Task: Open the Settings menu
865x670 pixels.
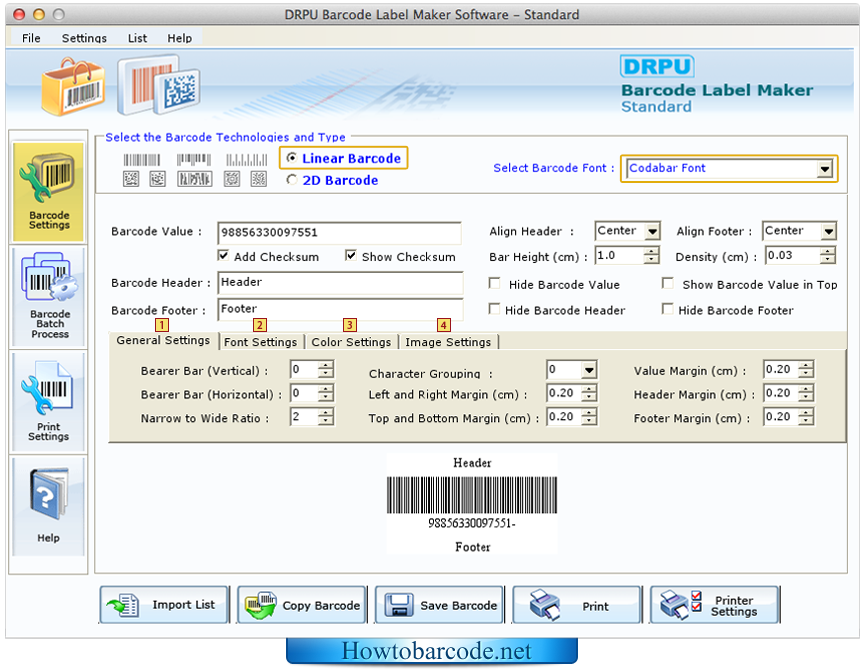Action: click(84, 38)
